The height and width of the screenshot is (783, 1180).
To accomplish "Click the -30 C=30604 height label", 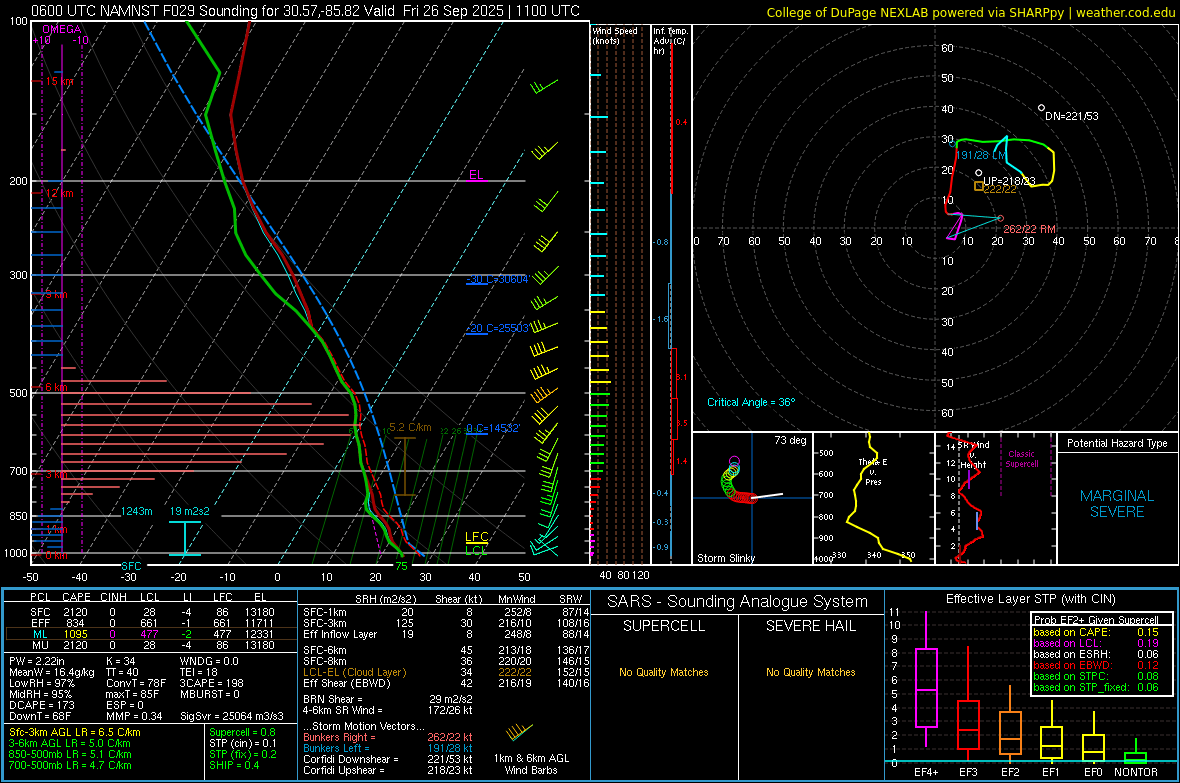I will click(x=497, y=279).
